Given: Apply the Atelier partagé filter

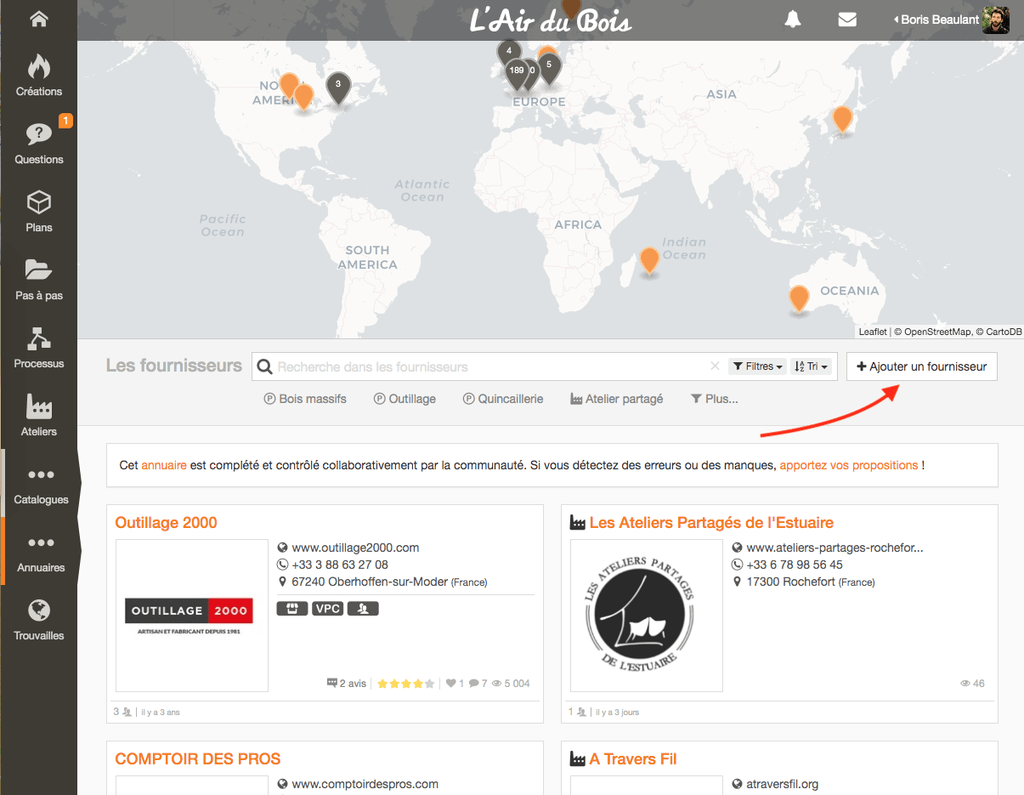Looking at the screenshot, I should coord(616,398).
